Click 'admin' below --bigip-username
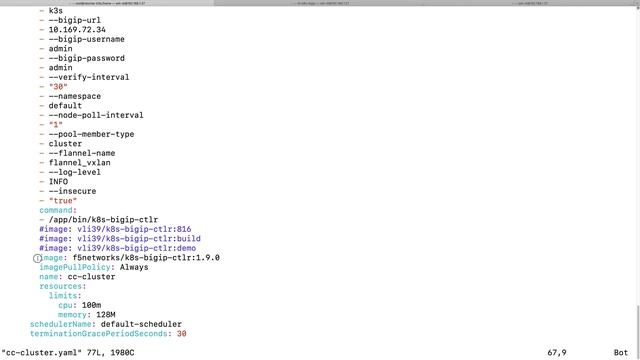The width and height of the screenshot is (640, 360). click(60, 49)
